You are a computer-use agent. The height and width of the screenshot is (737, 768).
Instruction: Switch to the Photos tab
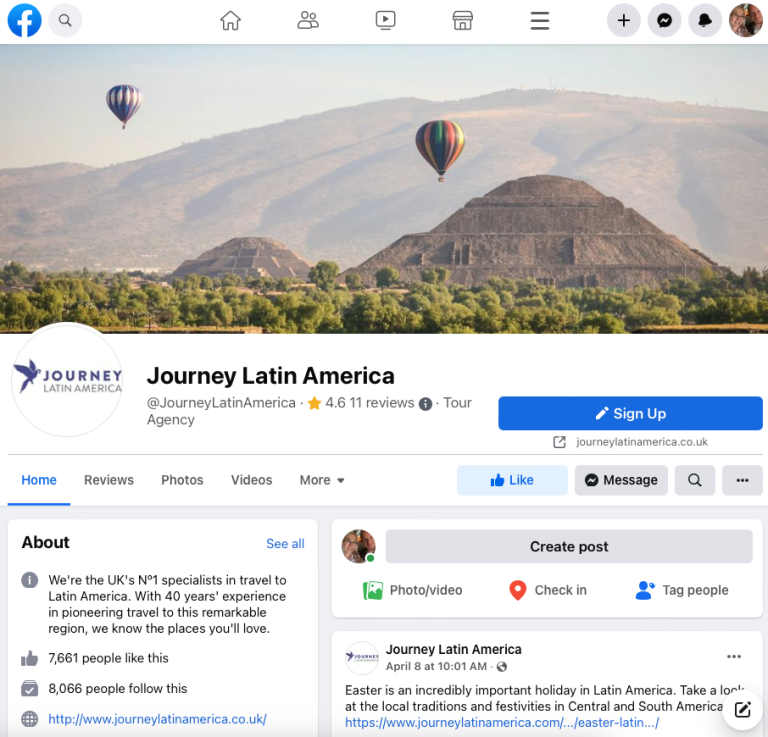click(182, 480)
